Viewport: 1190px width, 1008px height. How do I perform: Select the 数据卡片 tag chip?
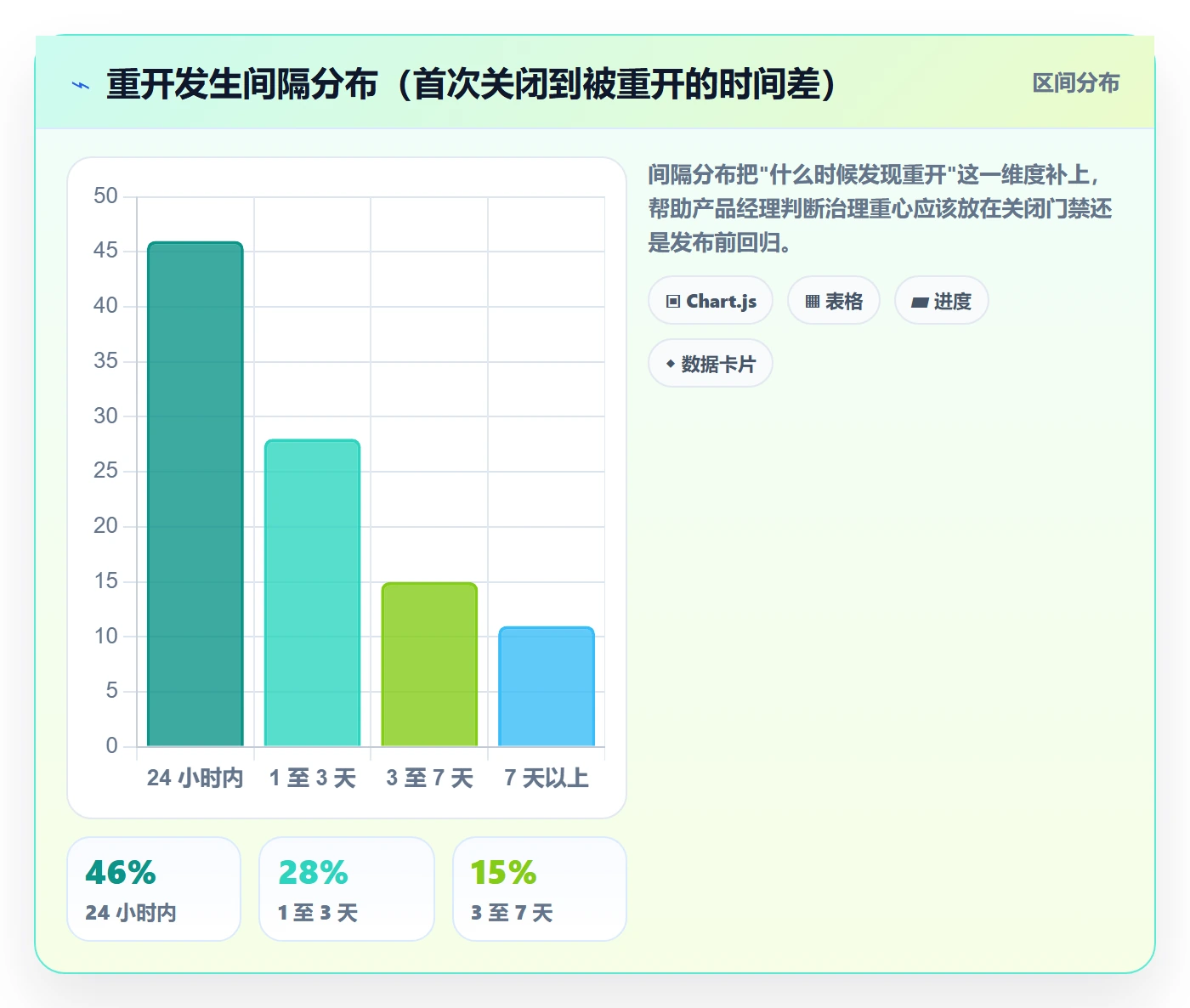coord(711,364)
